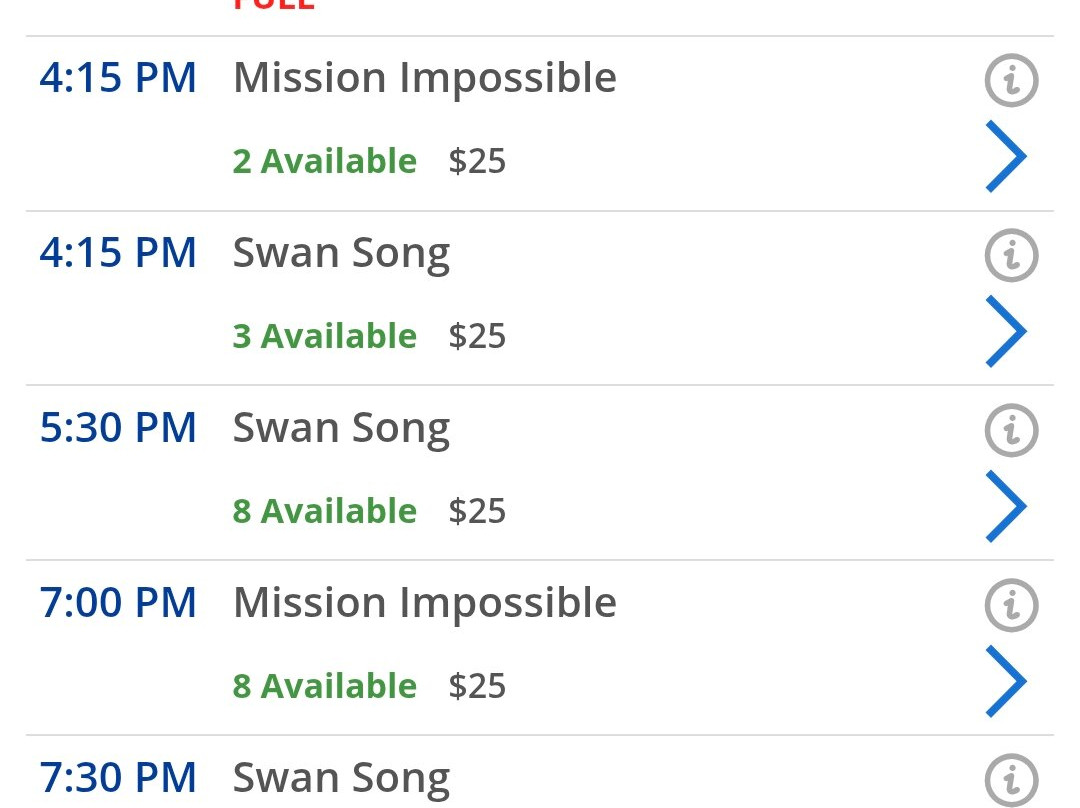Tap the 7:30 PM showtime label
The image size is (1080, 808).
(x=118, y=777)
